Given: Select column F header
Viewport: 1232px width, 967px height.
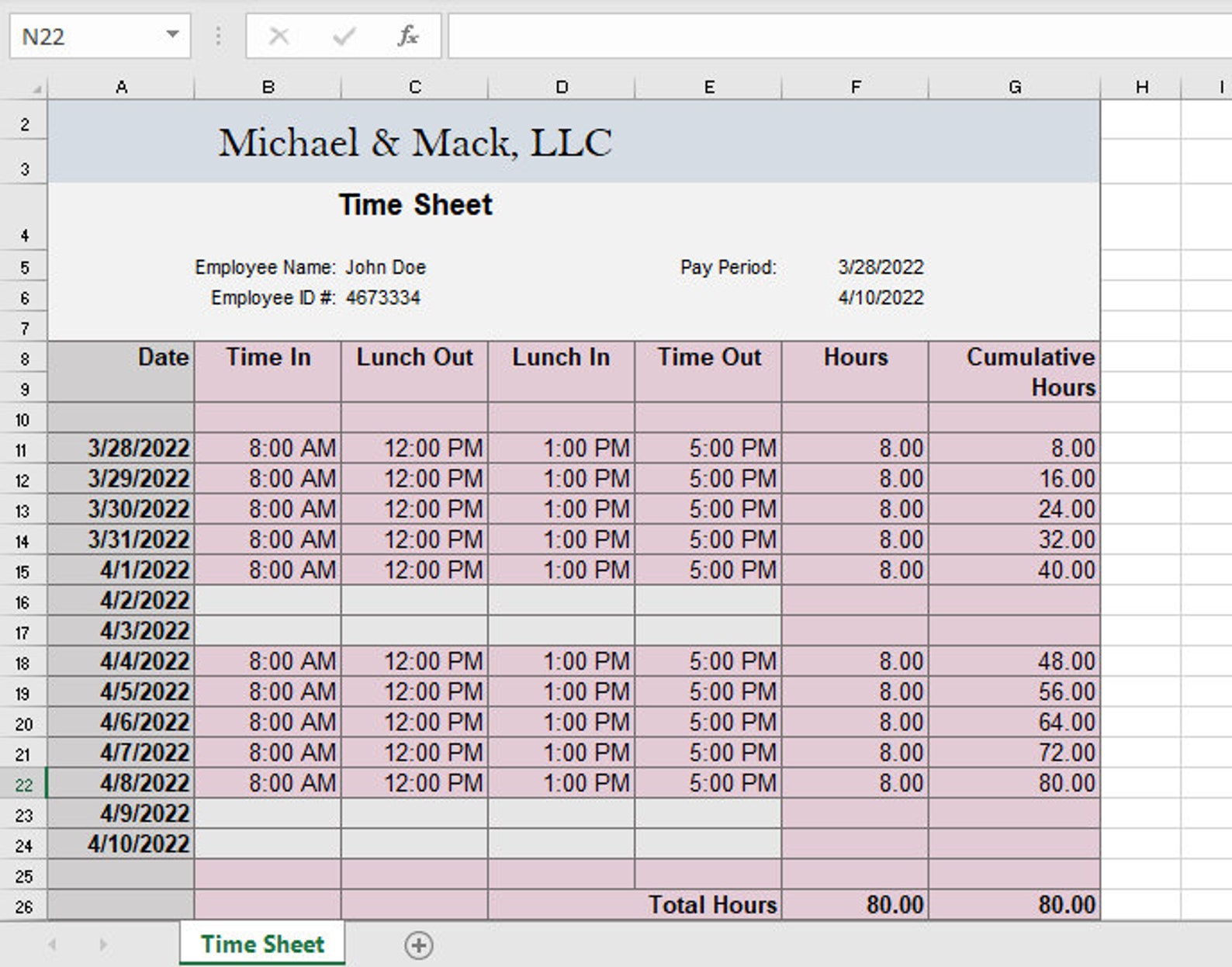Looking at the screenshot, I should click(x=855, y=87).
